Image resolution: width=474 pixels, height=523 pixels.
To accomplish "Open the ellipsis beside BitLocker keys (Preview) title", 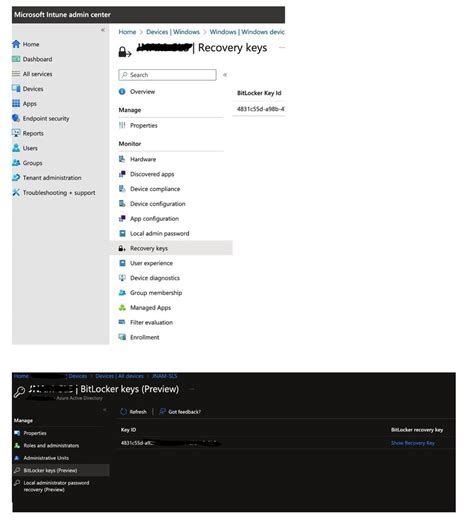I will coord(192,389).
